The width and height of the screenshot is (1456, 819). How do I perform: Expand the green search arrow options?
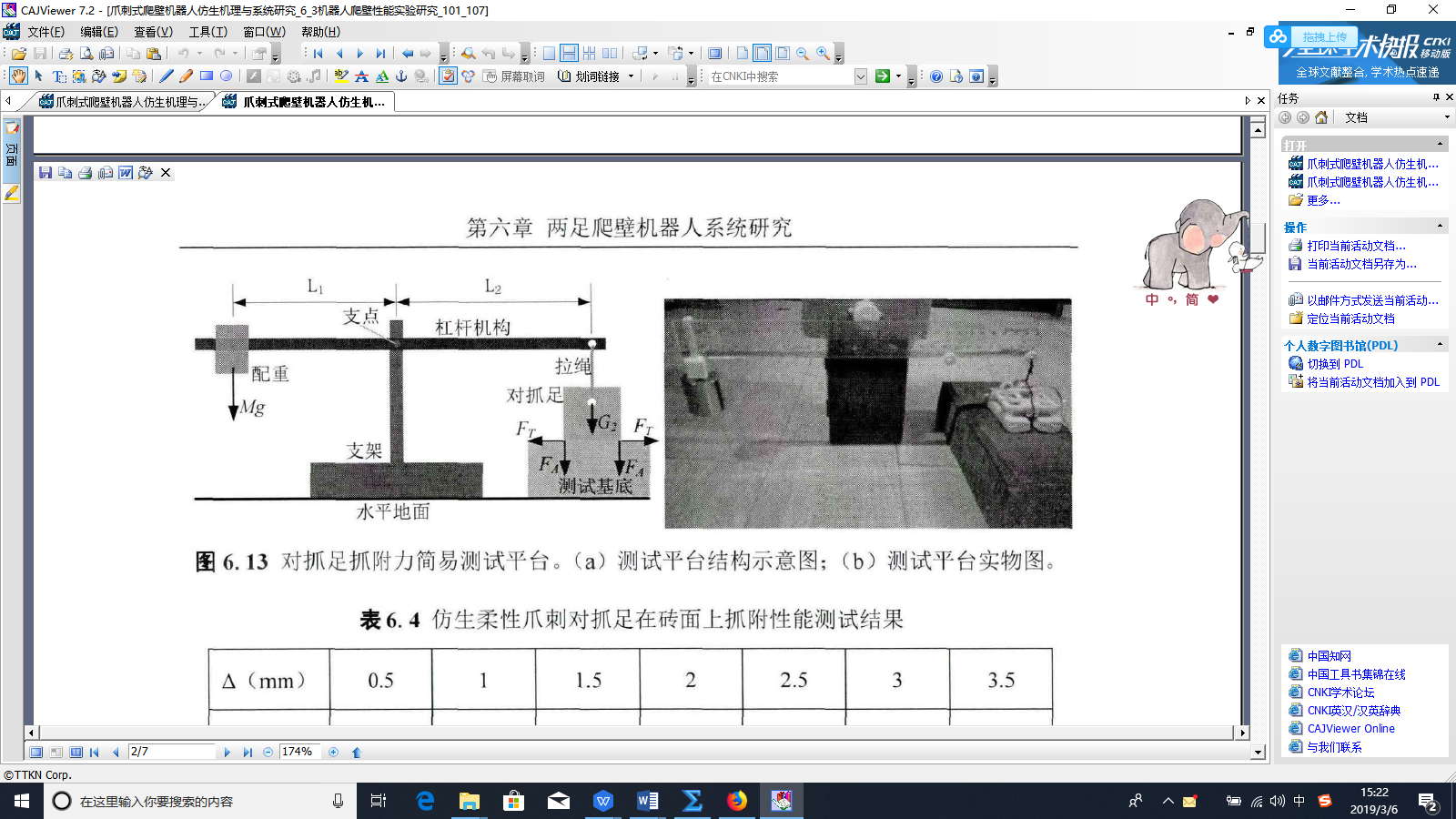(x=898, y=76)
